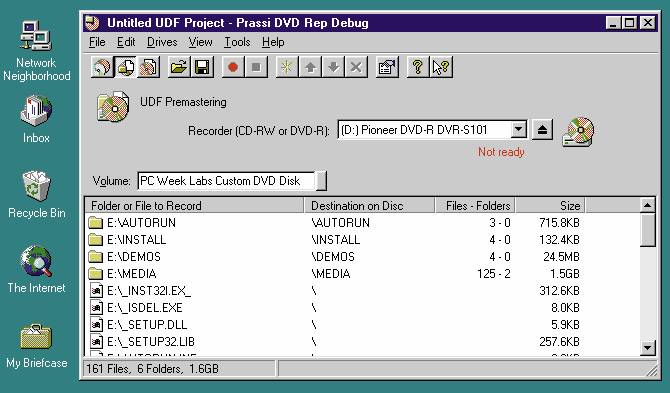Click the yellow starburst new item icon
This screenshot has height=393, width=670.
pyautogui.click(x=287, y=67)
